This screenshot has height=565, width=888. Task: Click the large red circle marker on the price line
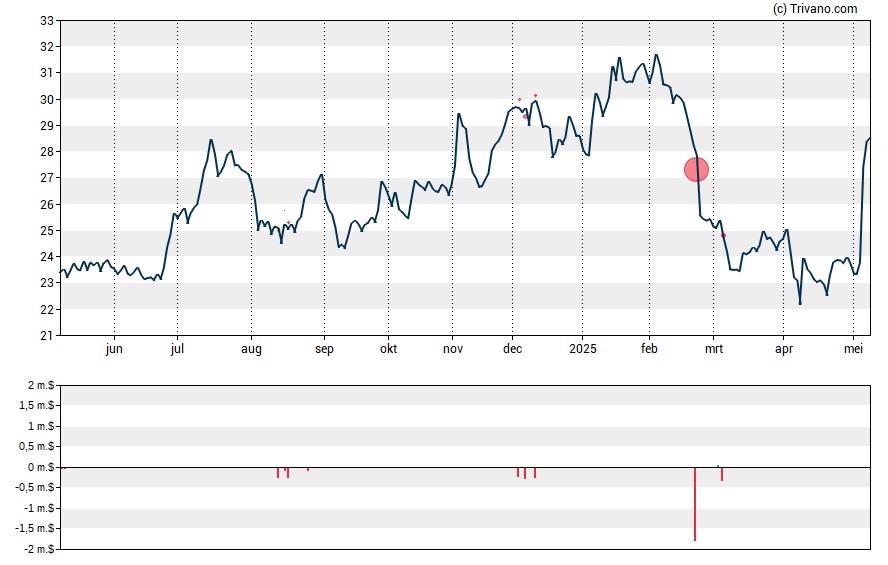[696, 169]
